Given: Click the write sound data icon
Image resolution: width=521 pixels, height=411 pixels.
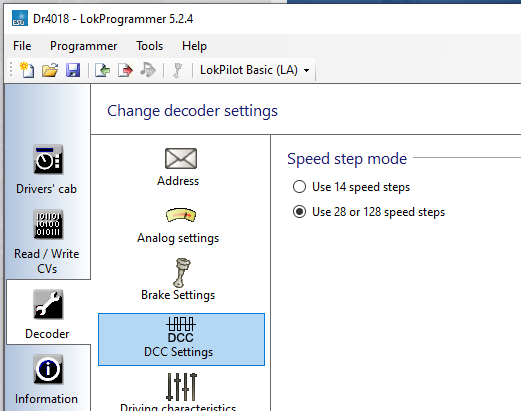Looking at the screenshot, I should point(148,70).
